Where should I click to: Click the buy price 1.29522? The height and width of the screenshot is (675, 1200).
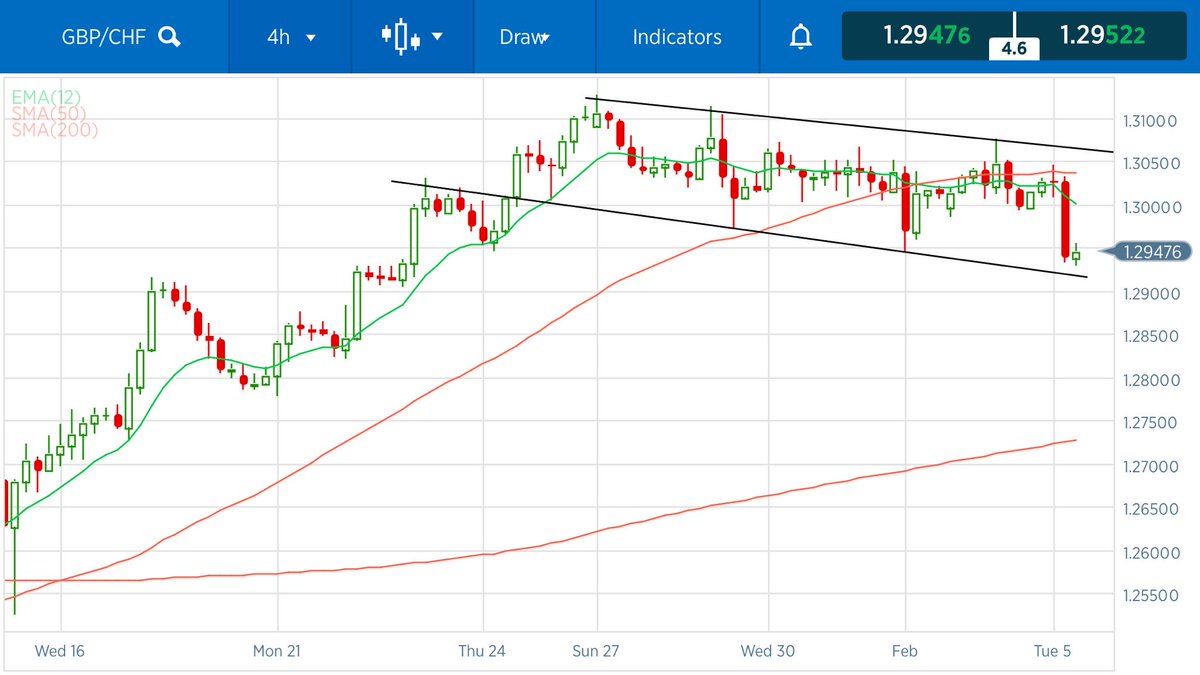[1103, 36]
